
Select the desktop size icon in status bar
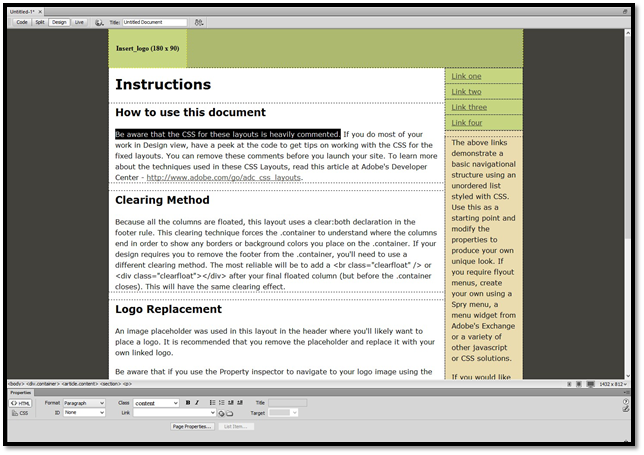(590, 384)
